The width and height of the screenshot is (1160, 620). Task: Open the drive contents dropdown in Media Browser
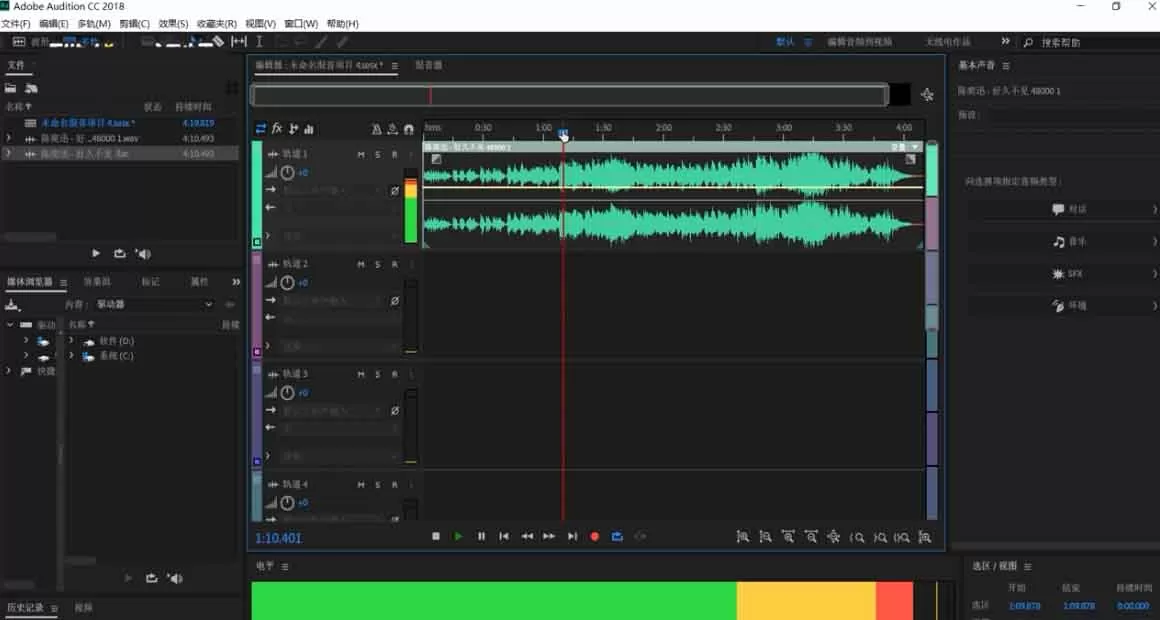tap(155, 304)
